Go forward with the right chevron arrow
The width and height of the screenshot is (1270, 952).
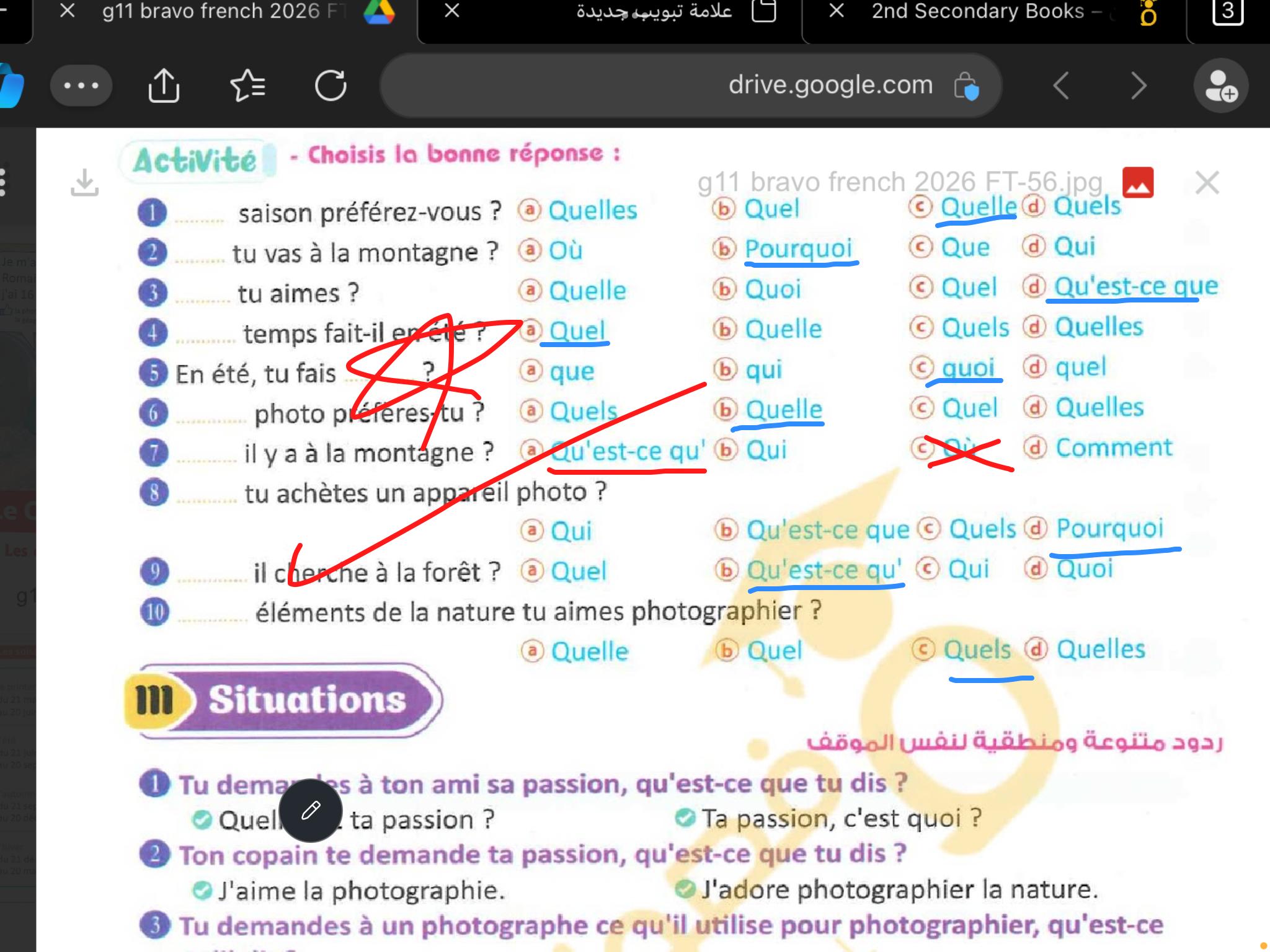coord(1139,86)
